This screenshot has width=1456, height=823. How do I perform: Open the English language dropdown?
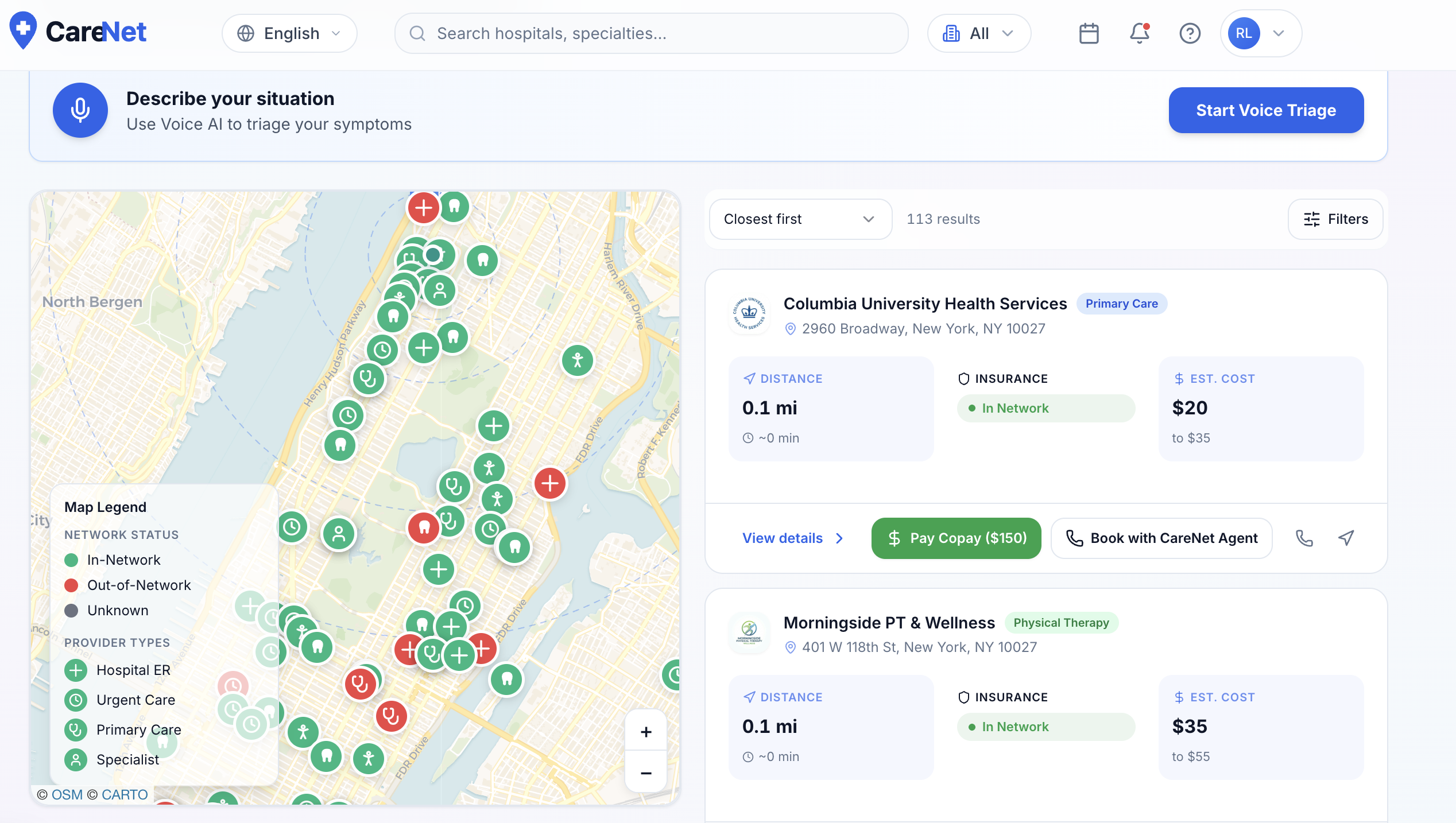[290, 33]
